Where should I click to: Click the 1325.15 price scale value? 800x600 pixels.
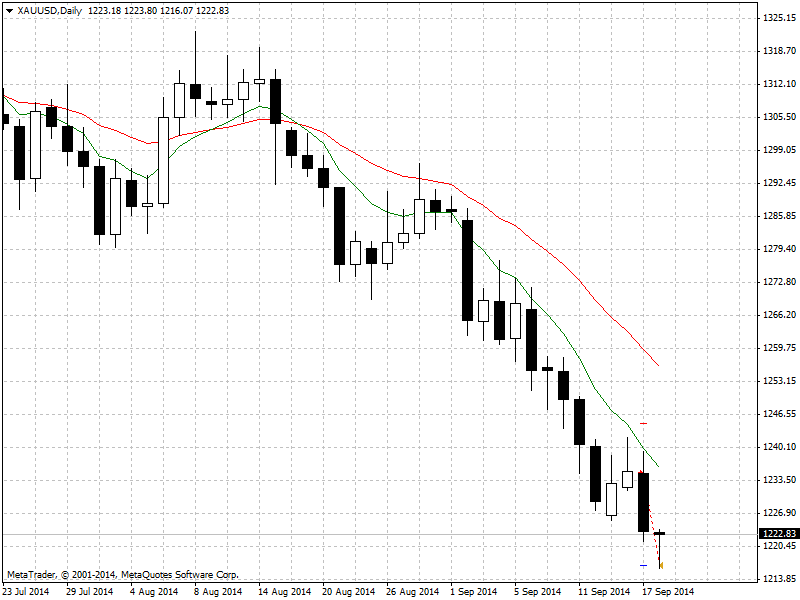[x=779, y=18]
